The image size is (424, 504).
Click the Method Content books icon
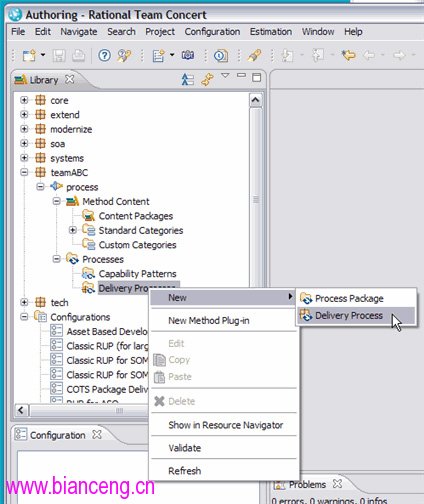click(x=72, y=201)
